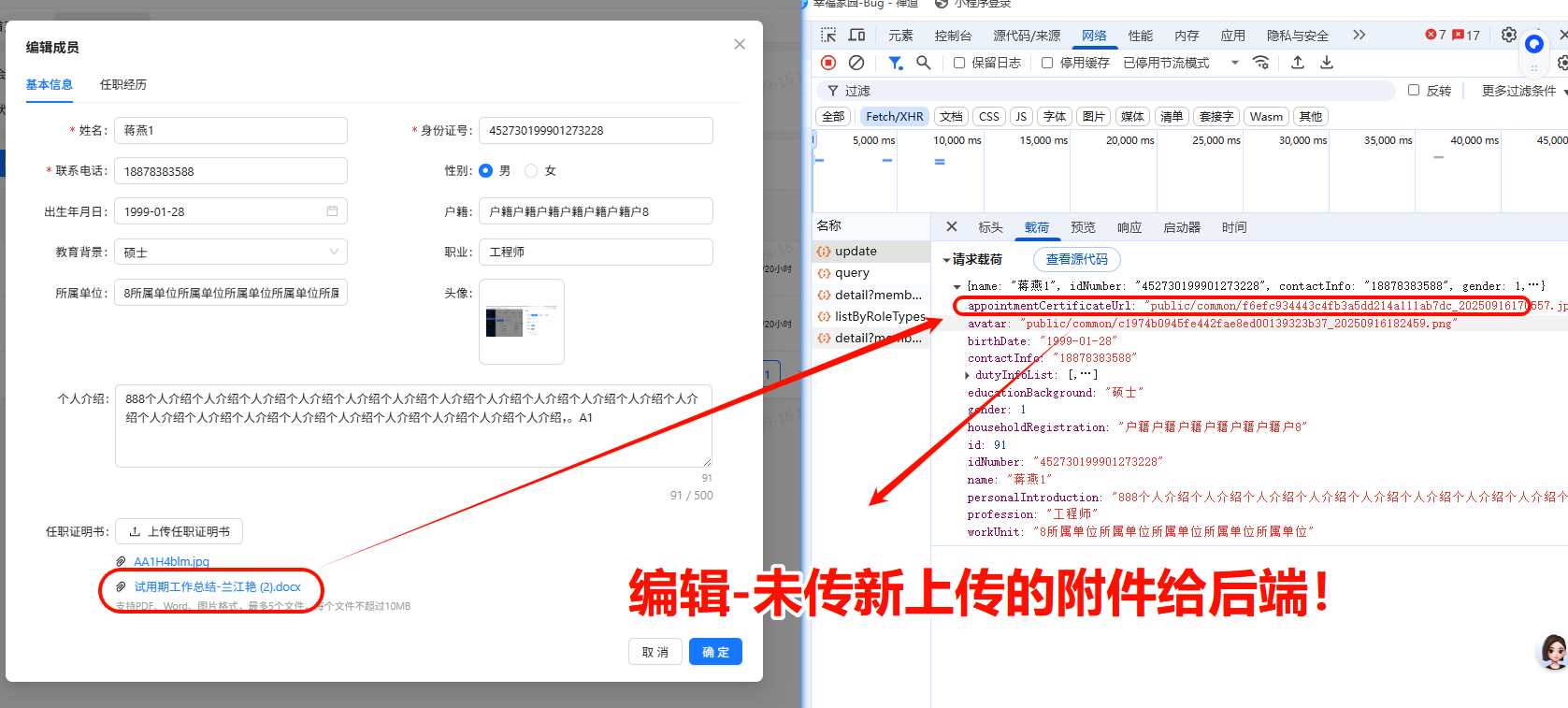The width and height of the screenshot is (1568, 708).
Task: Select the 男 gender radio button
Action: point(486,171)
